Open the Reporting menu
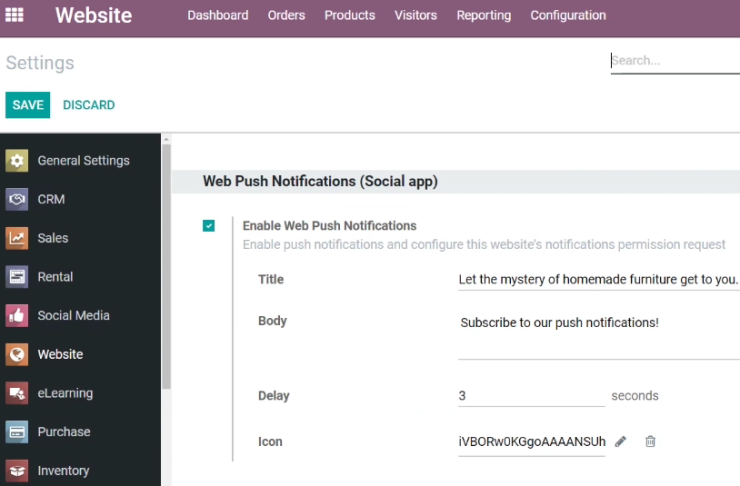Image resolution: width=740 pixels, height=486 pixels. [x=483, y=15]
